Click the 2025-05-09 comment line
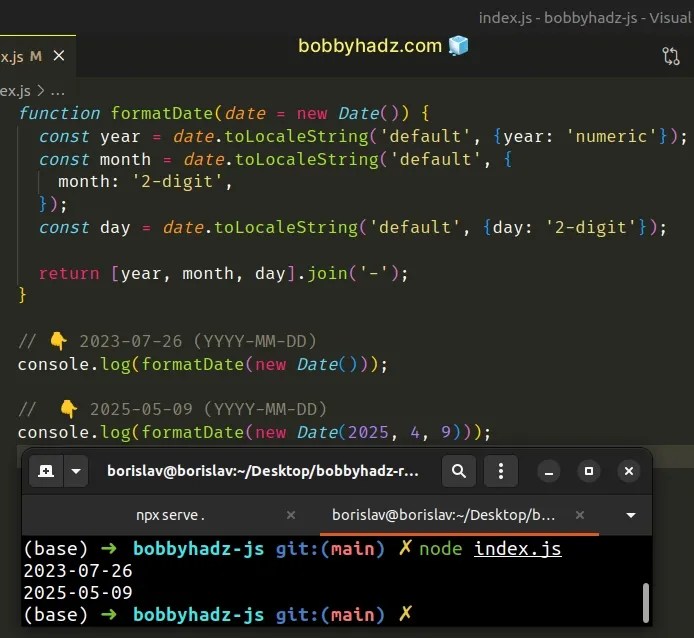 [173, 409]
